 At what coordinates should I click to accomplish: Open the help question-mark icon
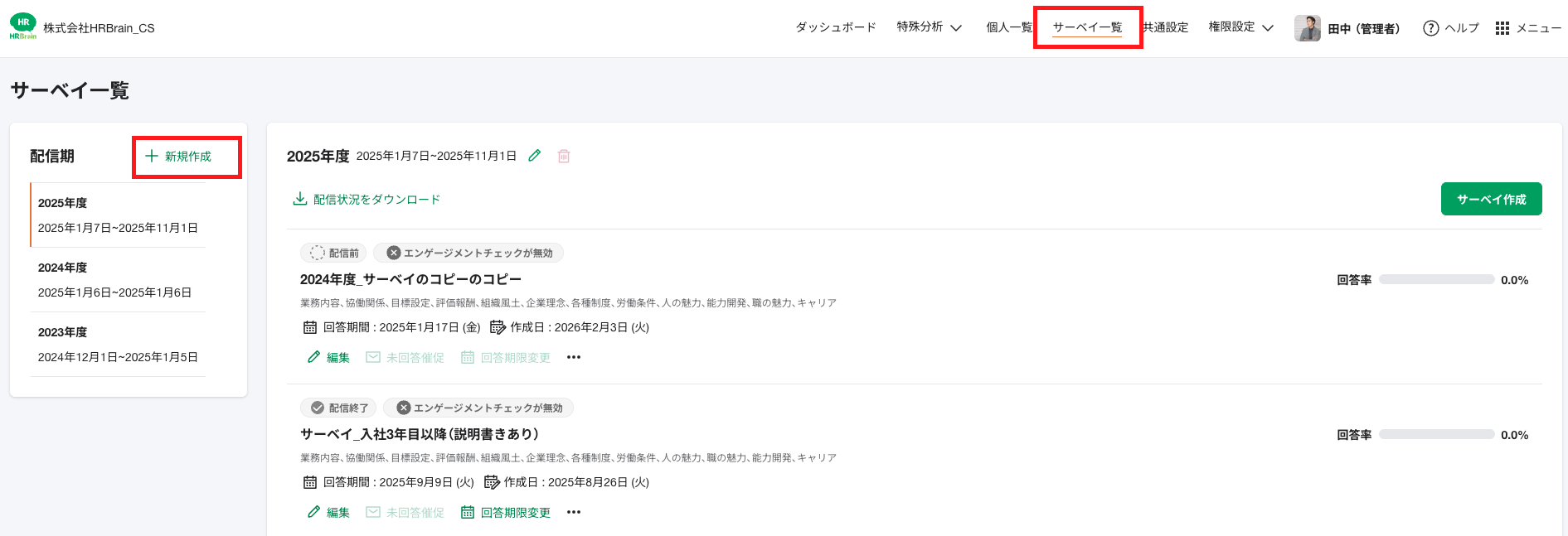(1430, 28)
